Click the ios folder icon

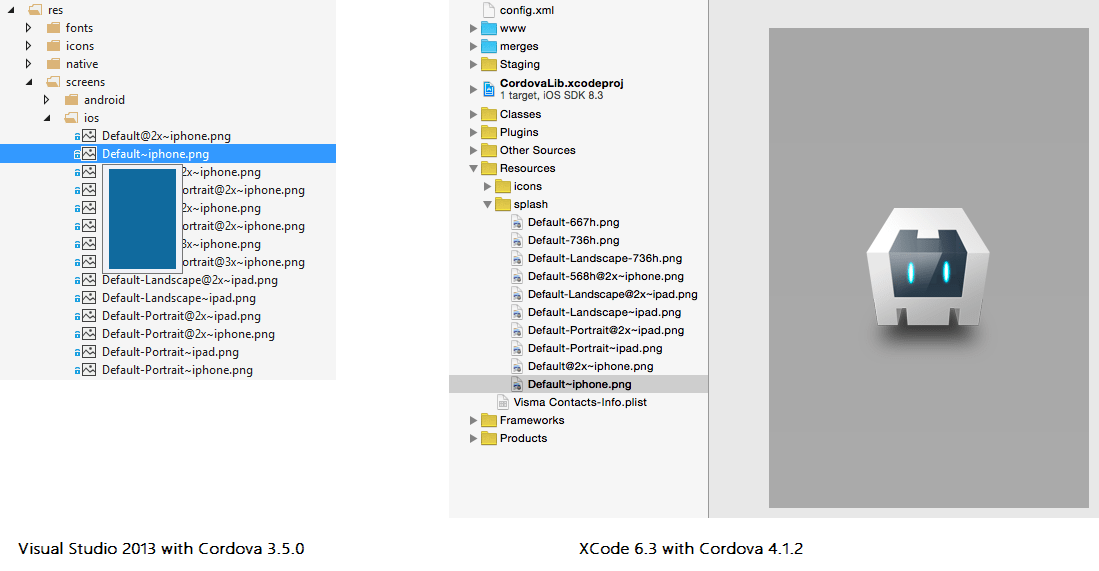[71, 118]
